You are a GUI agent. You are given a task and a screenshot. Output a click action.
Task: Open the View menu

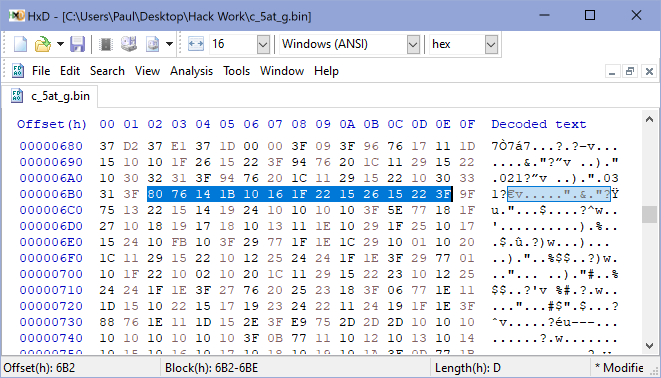coord(147,71)
